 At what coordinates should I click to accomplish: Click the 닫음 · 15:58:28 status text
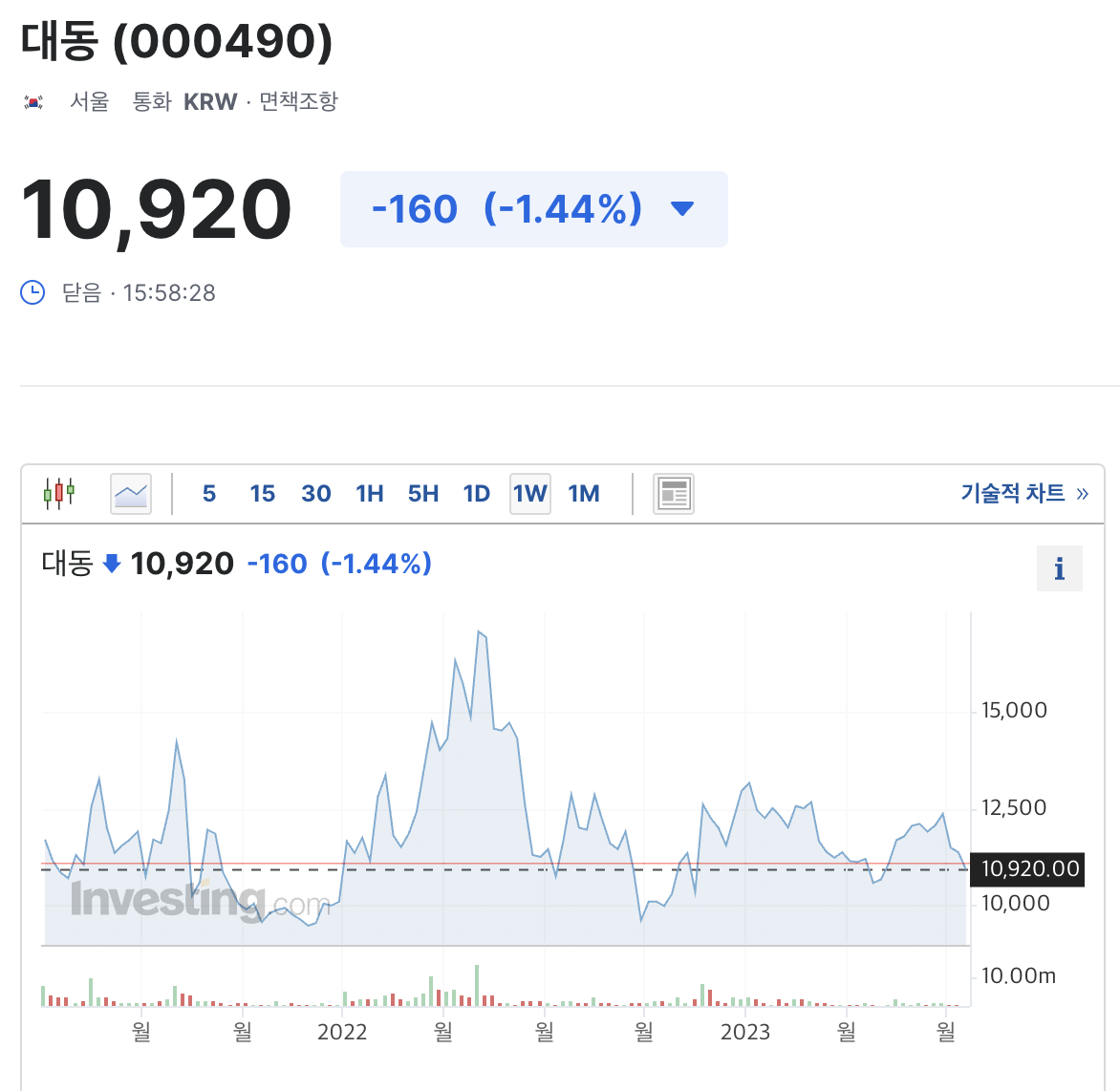click(139, 292)
